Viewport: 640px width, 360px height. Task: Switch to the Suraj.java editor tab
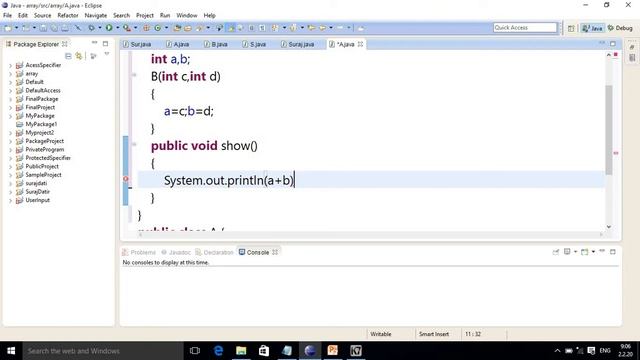click(x=298, y=44)
